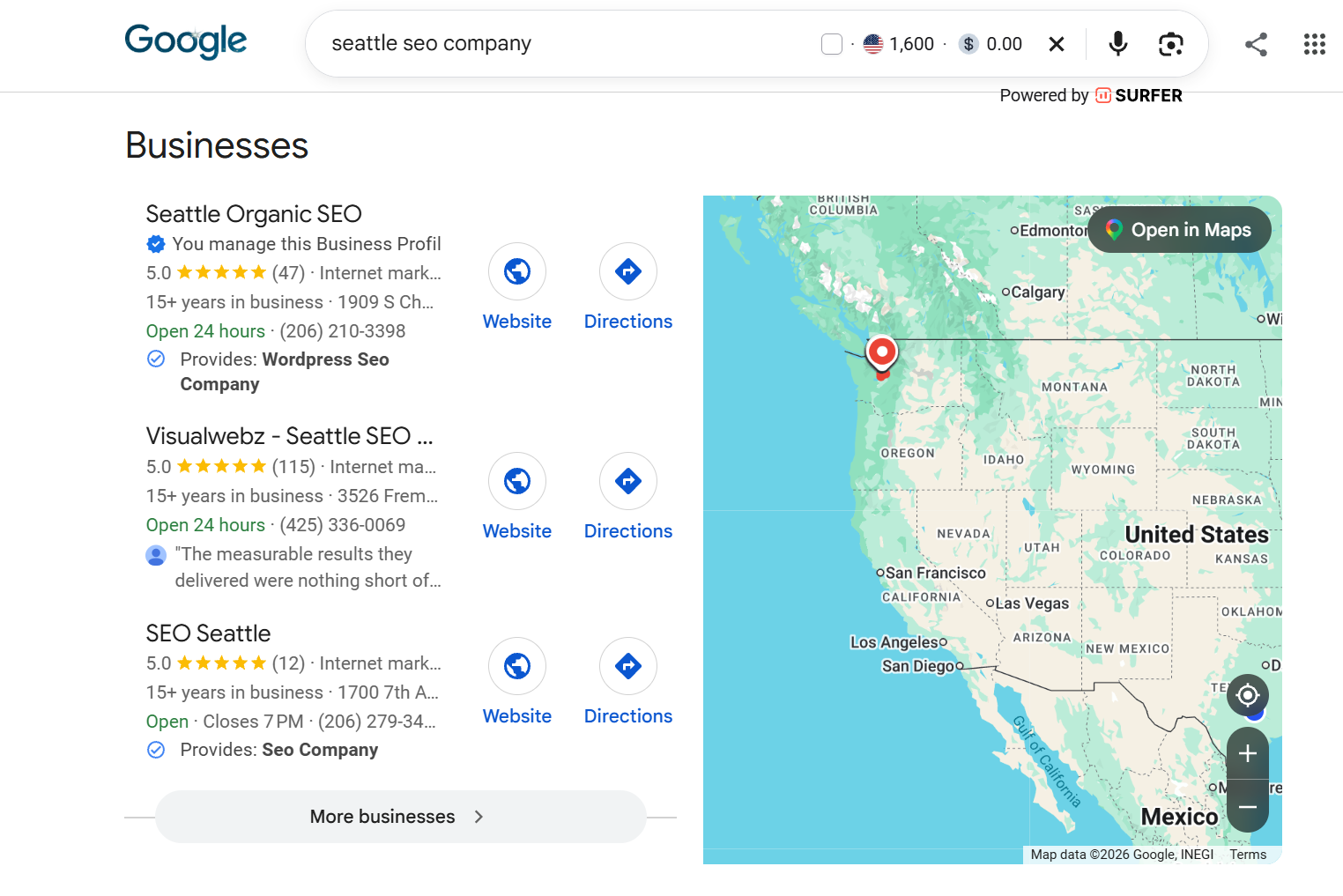Click the Businesses heading
The height and width of the screenshot is (896, 1343).
(217, 145)
